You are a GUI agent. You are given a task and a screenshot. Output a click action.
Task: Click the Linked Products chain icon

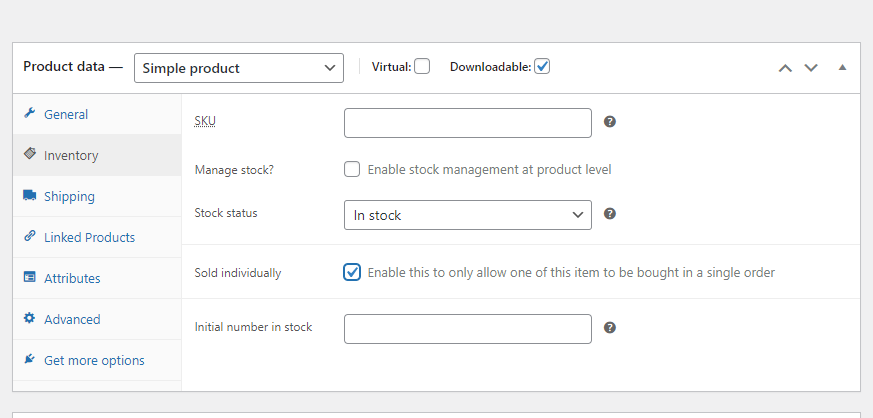tap(29, 237)
